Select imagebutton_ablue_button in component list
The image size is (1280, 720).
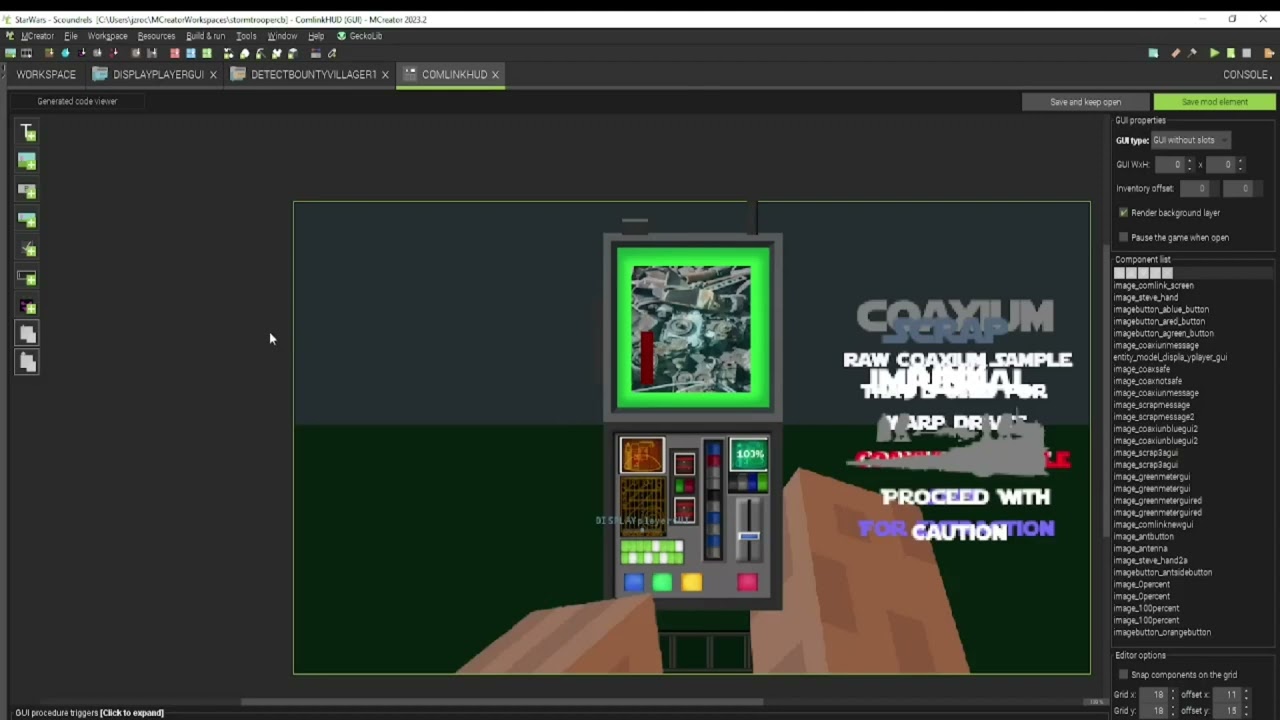(x=1160, y=310)
